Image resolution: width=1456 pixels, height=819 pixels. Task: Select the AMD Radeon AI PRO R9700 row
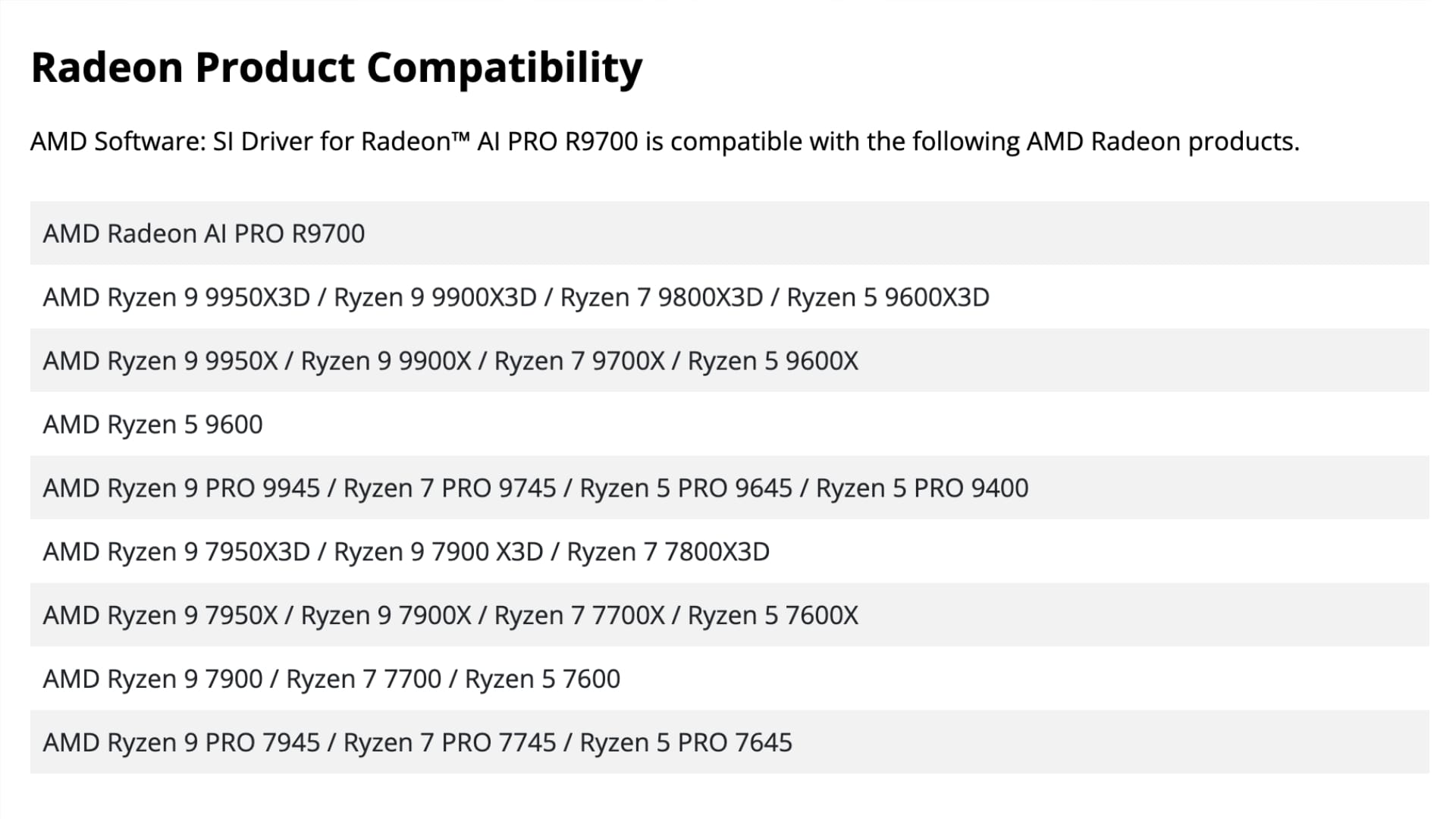(730, 234)
